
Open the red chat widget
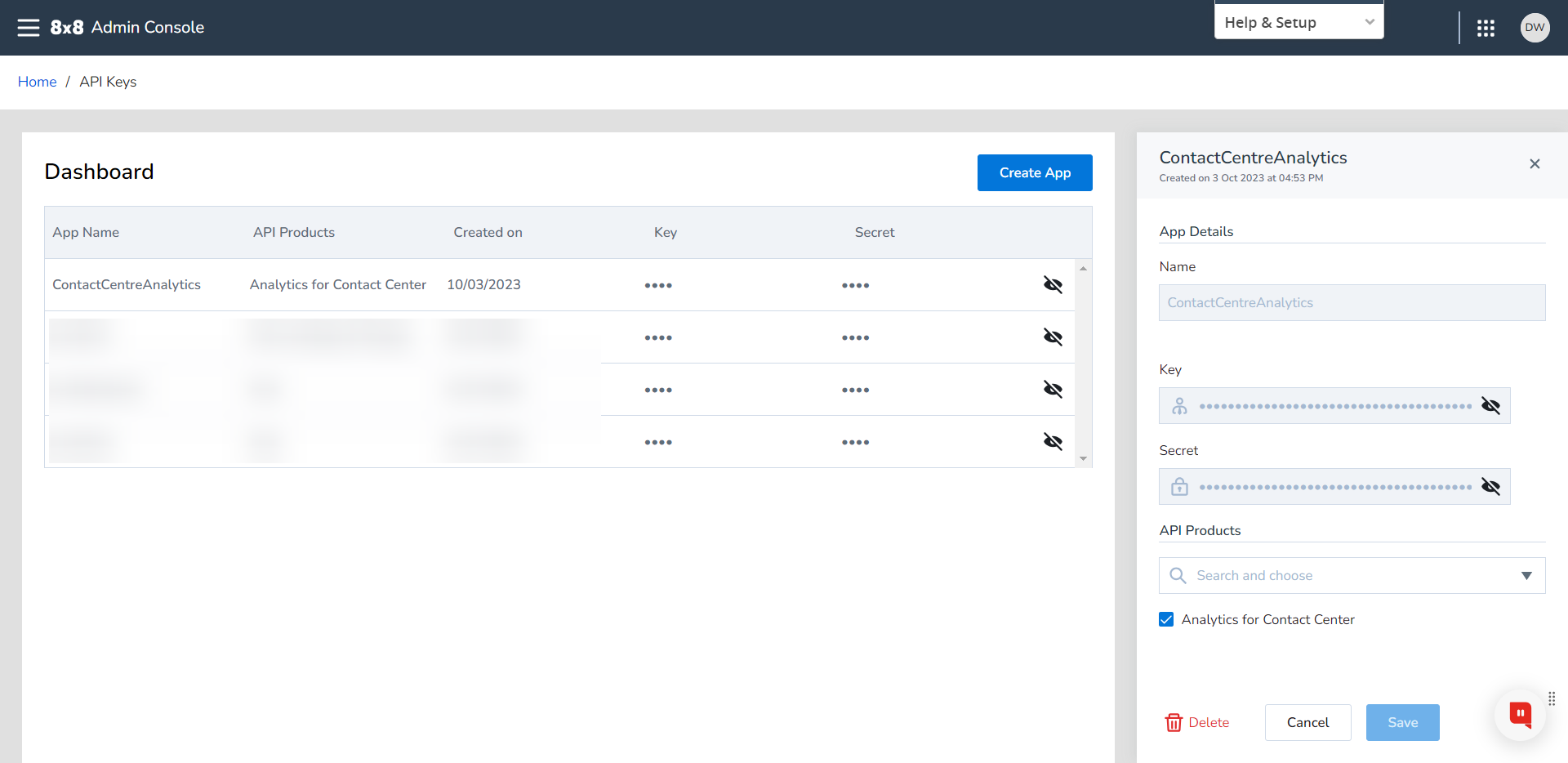tap(1520, 715)
